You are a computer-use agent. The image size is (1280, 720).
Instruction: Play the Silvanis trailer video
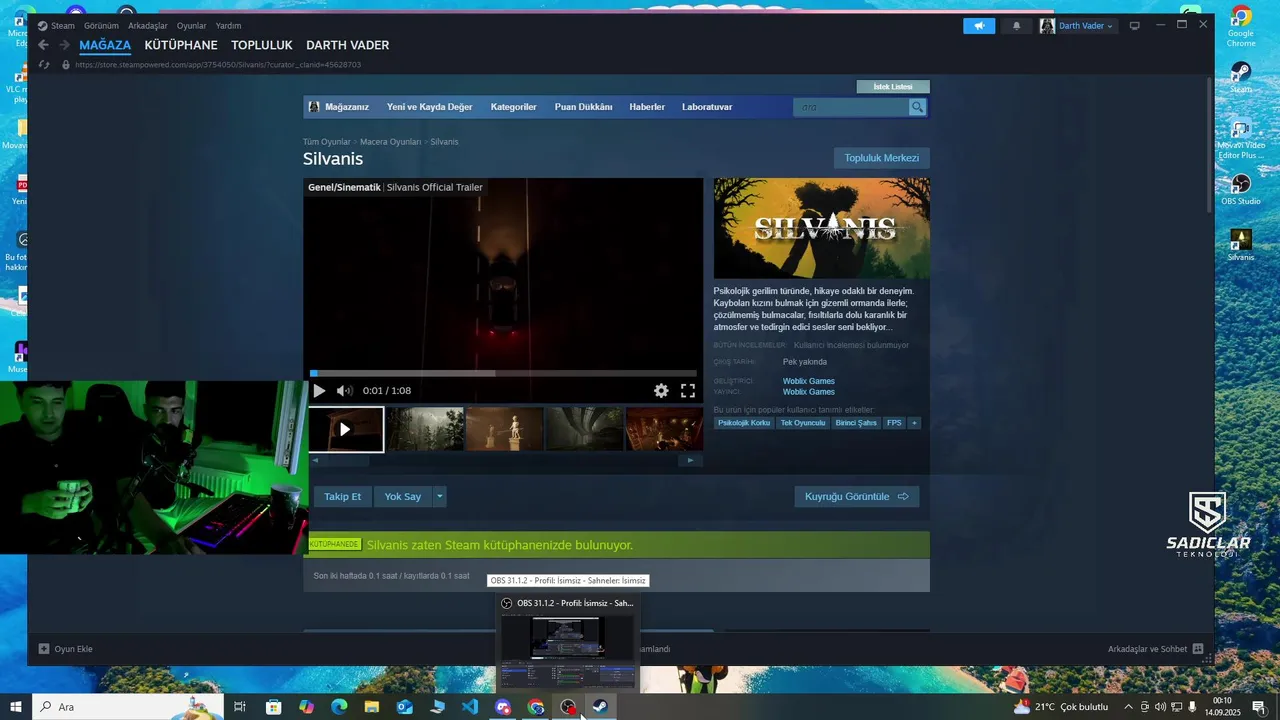coord(320,391)
